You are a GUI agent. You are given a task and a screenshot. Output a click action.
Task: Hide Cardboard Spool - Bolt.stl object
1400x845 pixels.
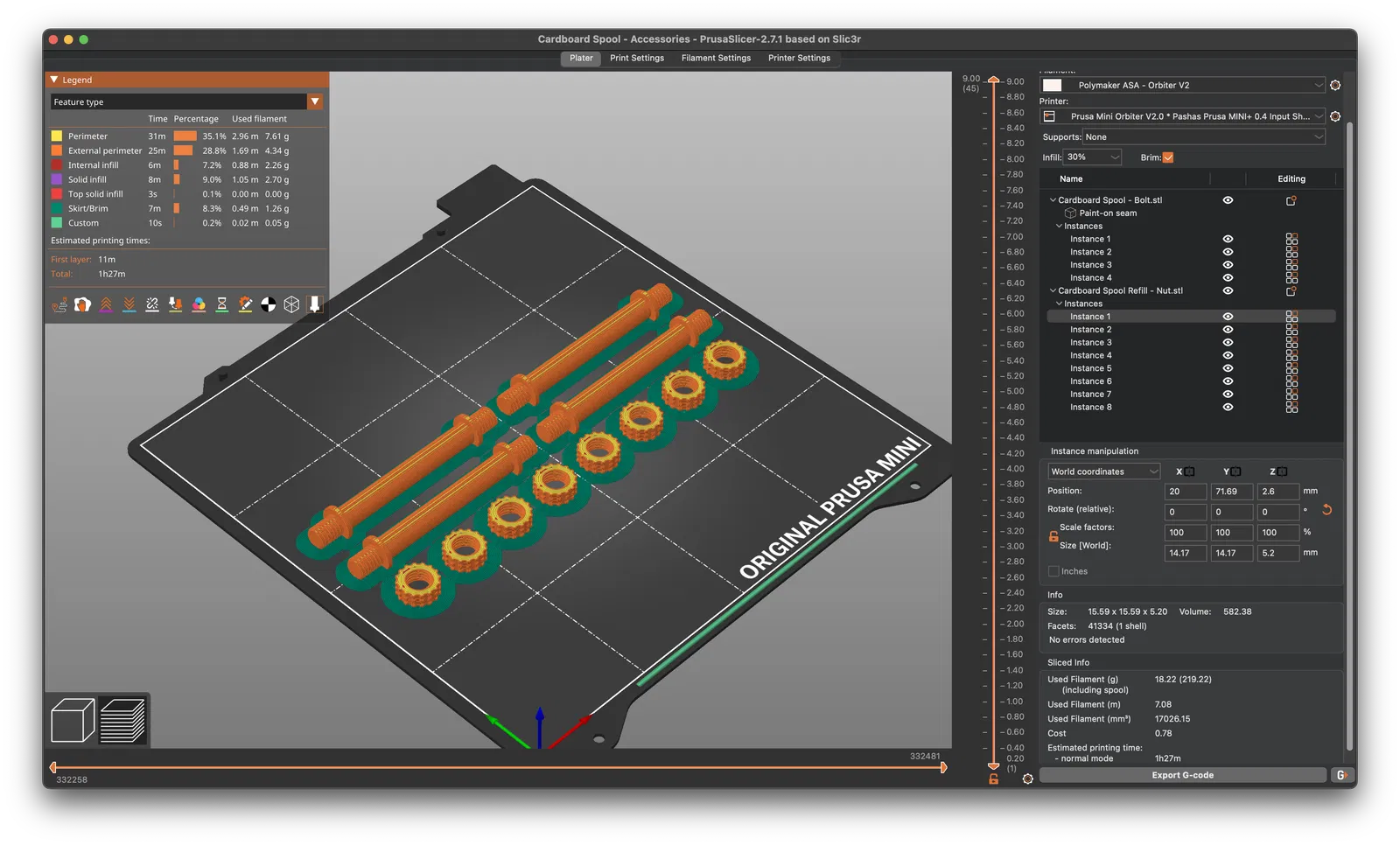click(x=1228, y=200)
